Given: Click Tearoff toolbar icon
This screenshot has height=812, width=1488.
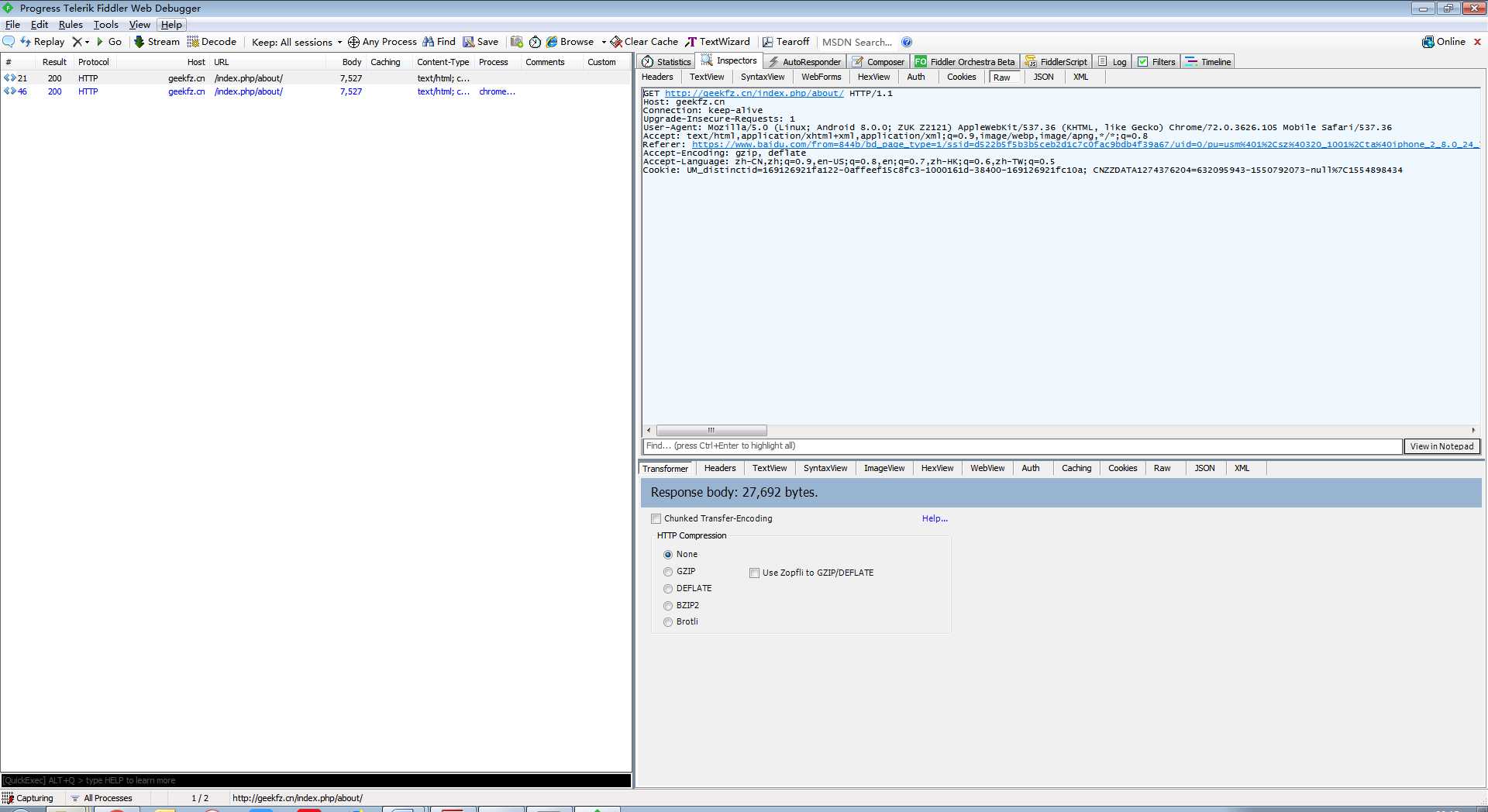Looking at the screenshot, I should pyautogui.click(x=767, y=42).
